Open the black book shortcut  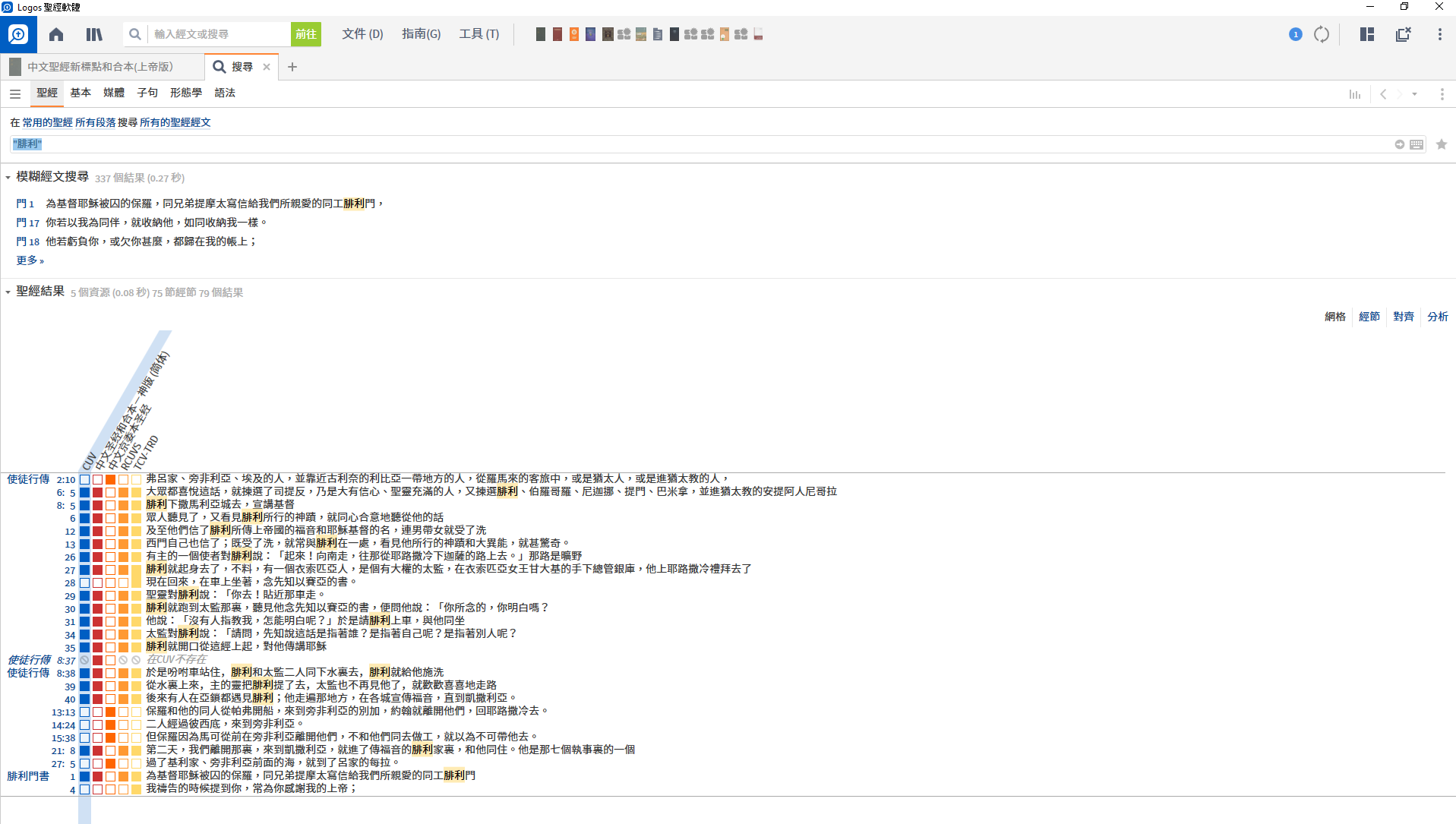(674, 34)
